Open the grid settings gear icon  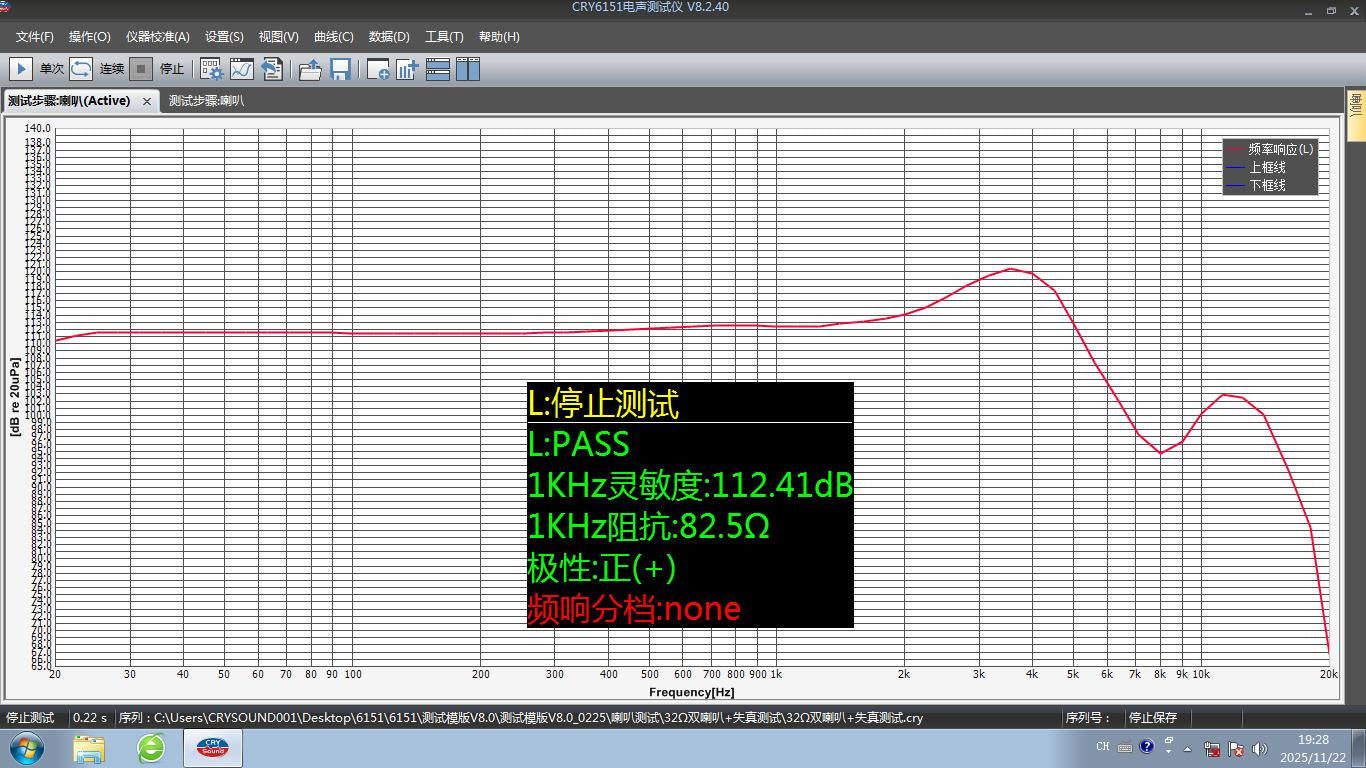tap(212, 69)
